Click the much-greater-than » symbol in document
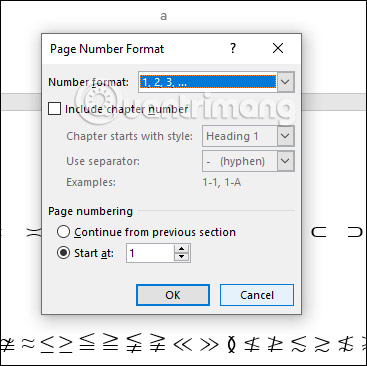This screenshot has height=366, width=367. click(x=210, y=344)
